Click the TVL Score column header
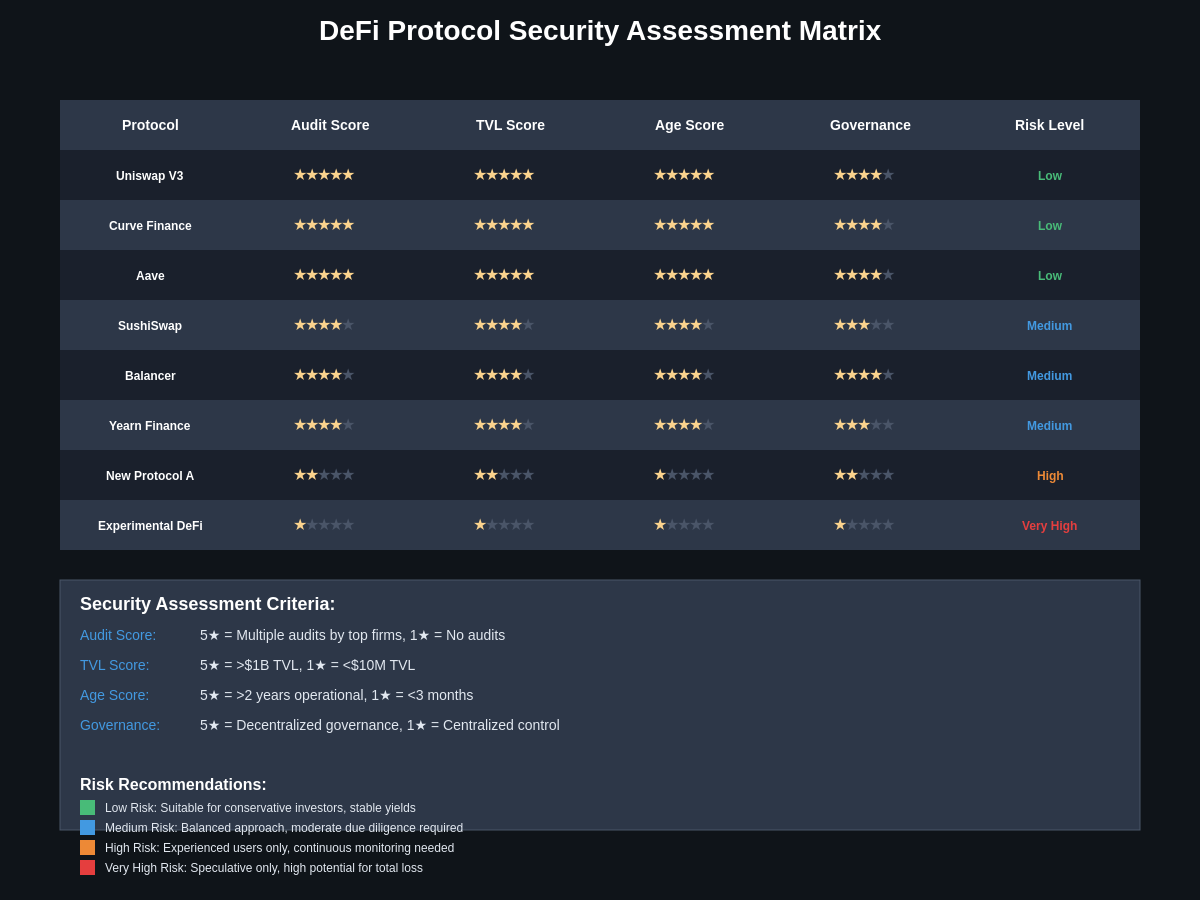 point(510,125)
